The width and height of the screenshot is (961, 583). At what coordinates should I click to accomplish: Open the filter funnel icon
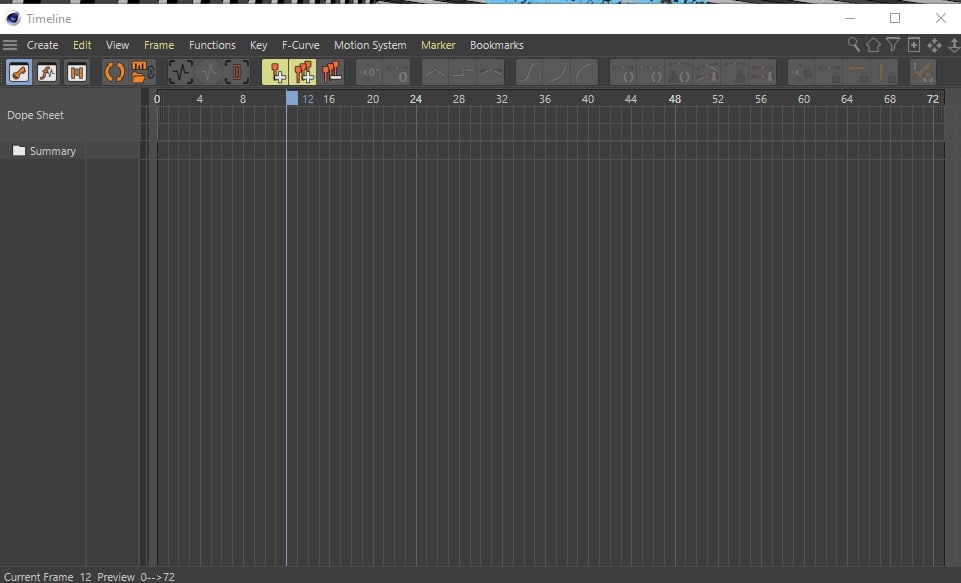[x=893, y=45]
